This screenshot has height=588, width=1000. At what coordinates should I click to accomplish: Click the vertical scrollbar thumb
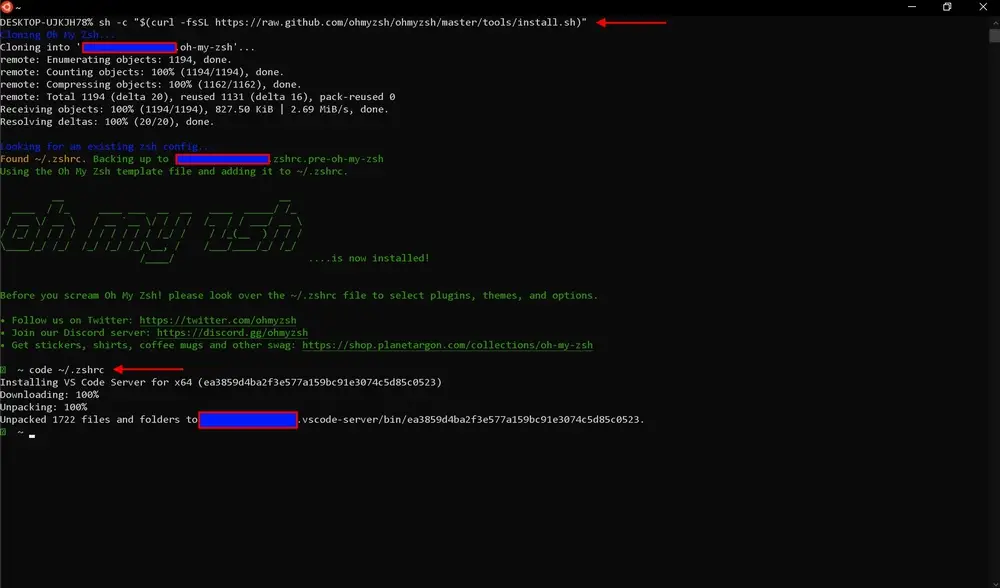[x=994, y=36]
